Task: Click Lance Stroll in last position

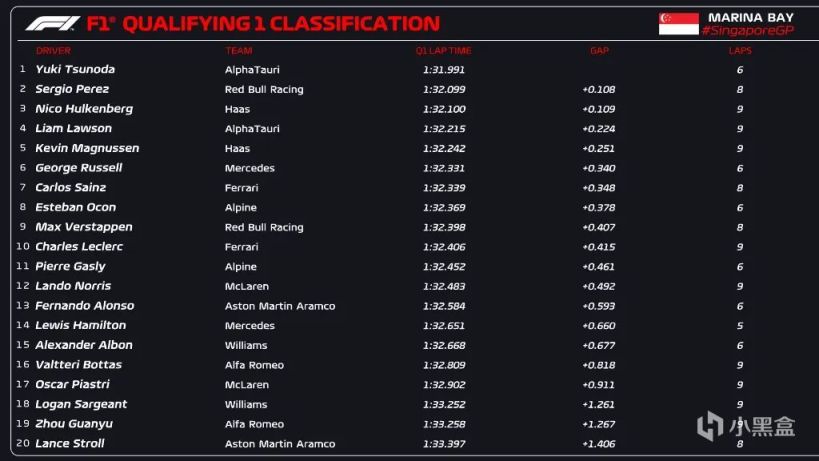Action: point(69,443)
